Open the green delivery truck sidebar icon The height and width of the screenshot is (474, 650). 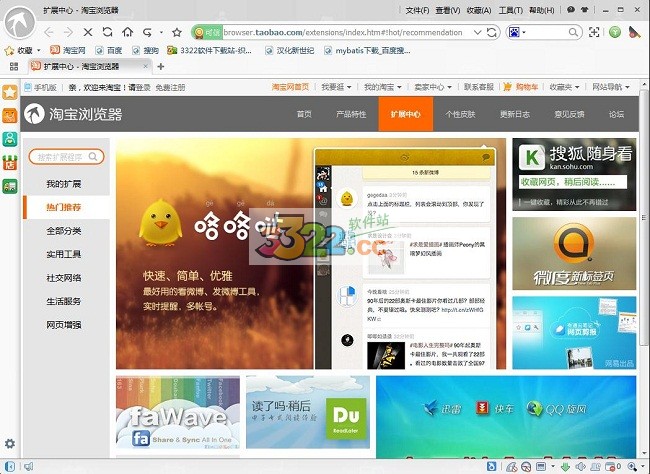pyautogui.click(x=10, y=186)
